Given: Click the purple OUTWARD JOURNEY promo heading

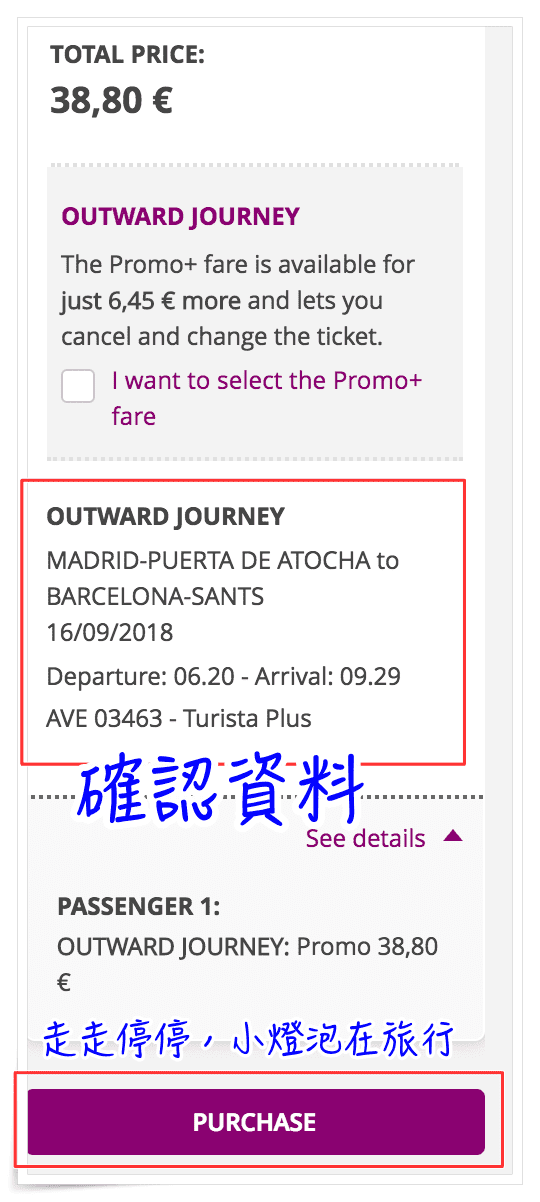Looking at the screenshot, I should point(180,217).
